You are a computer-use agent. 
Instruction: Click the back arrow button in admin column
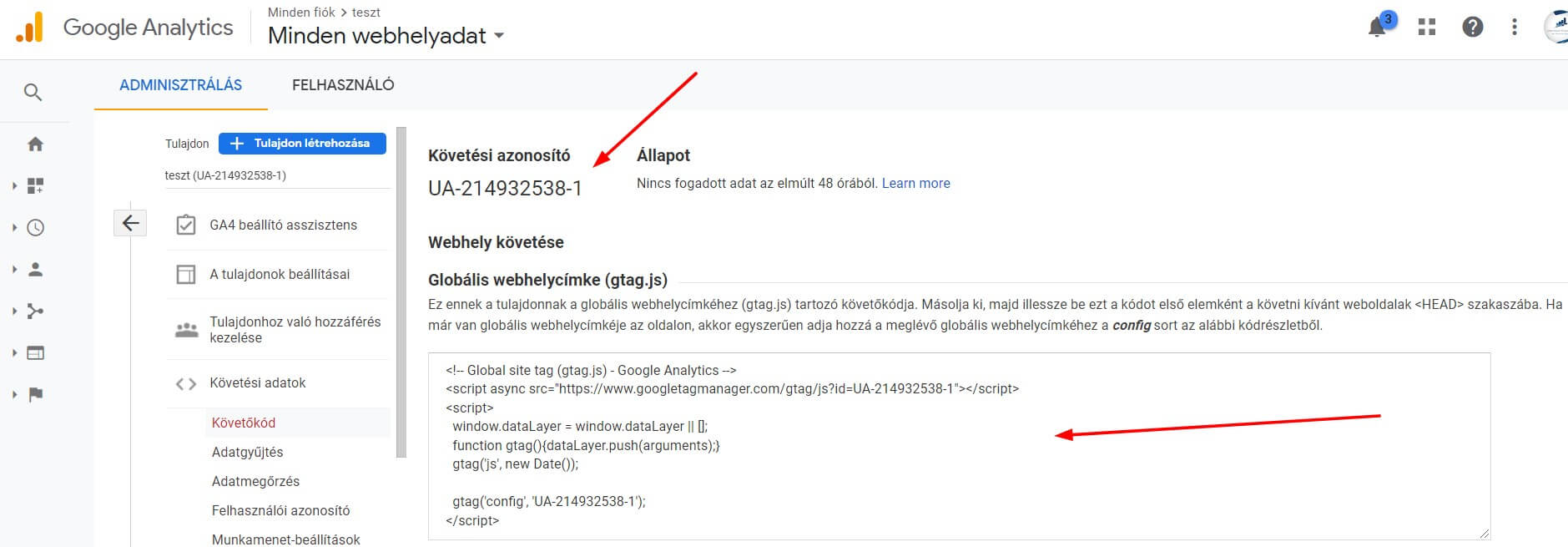click(130, 223)
